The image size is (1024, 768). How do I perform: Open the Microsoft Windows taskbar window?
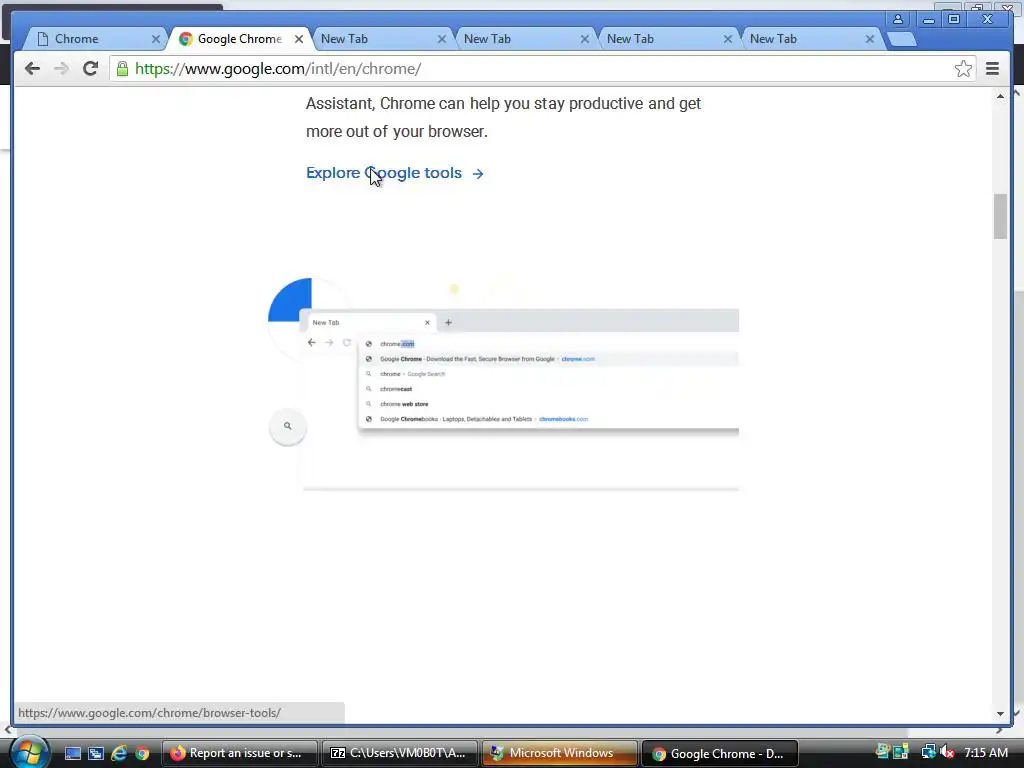click(x=560, y=753)
